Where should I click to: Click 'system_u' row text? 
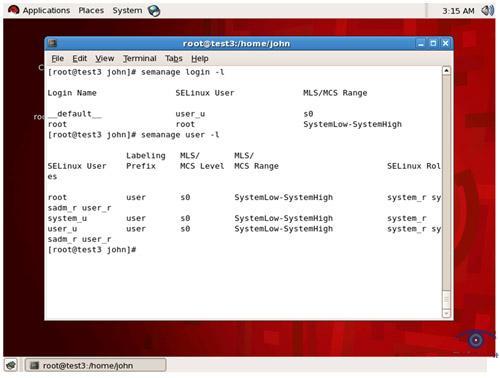click(x=67, y=219)
